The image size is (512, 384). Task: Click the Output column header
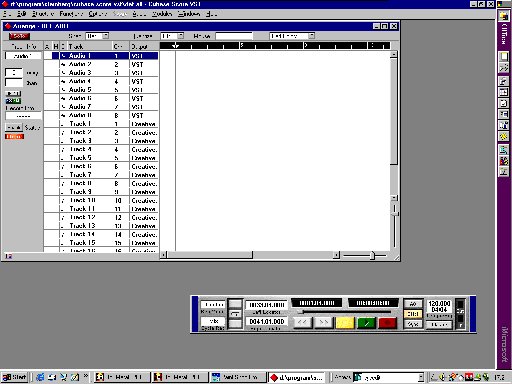144,46
